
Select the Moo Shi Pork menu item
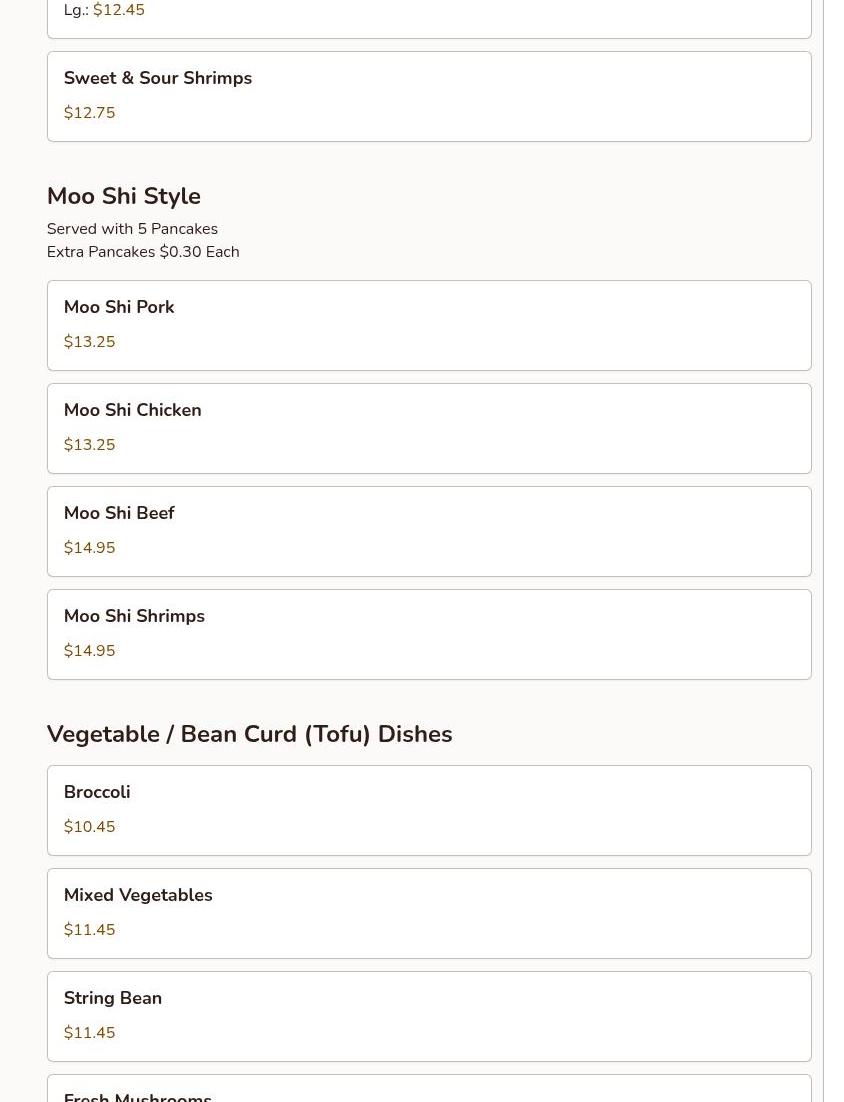[x=428, y=325]
